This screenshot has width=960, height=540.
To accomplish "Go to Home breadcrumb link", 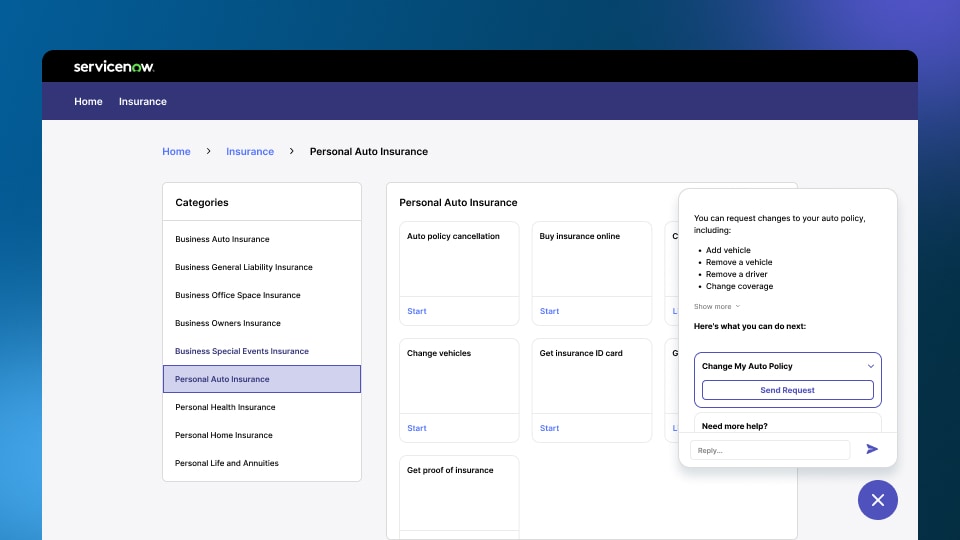I will [176, 151].
